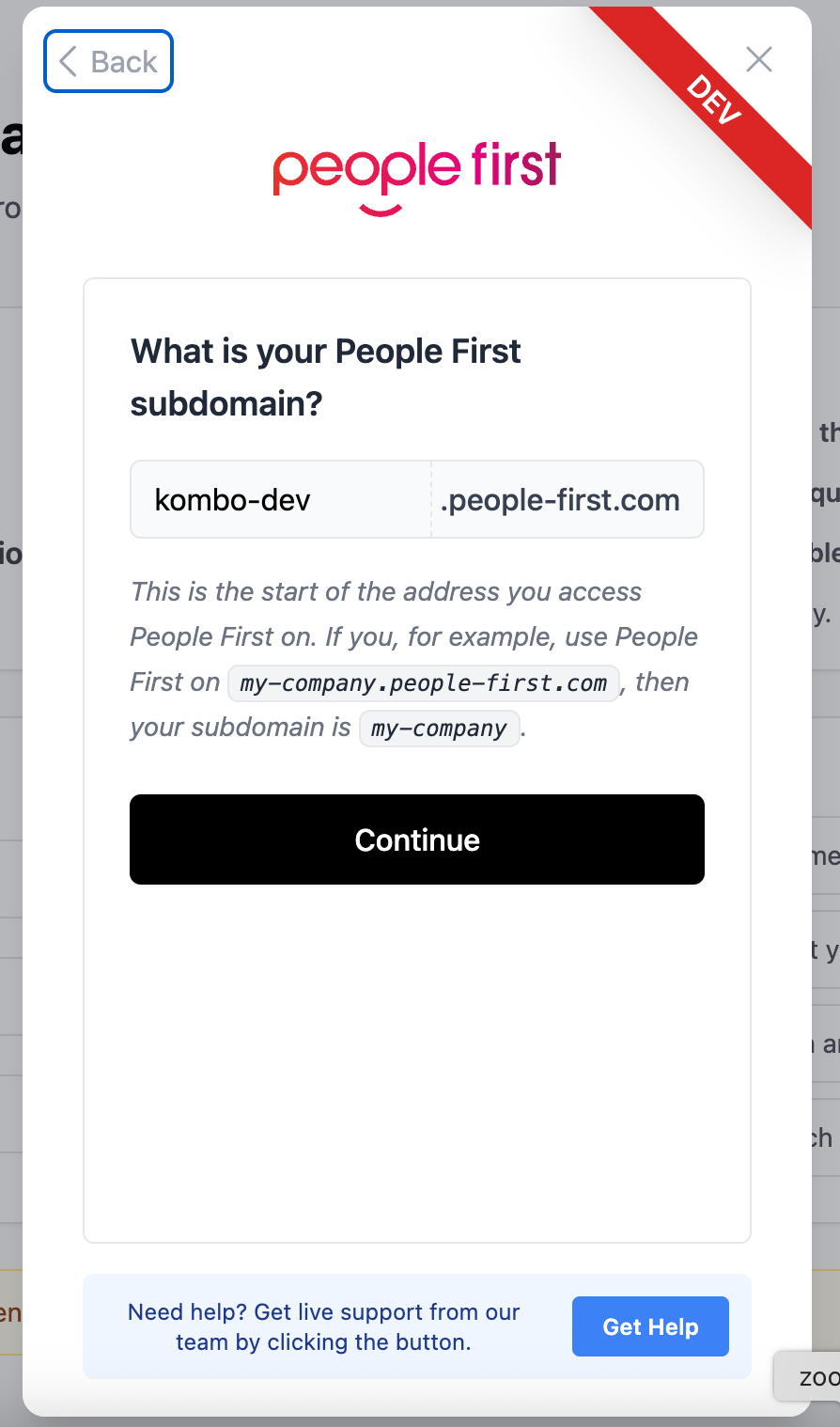840x1427 pixels.
Task: Click the left chevron arrow beside Back
Action: 68,62
